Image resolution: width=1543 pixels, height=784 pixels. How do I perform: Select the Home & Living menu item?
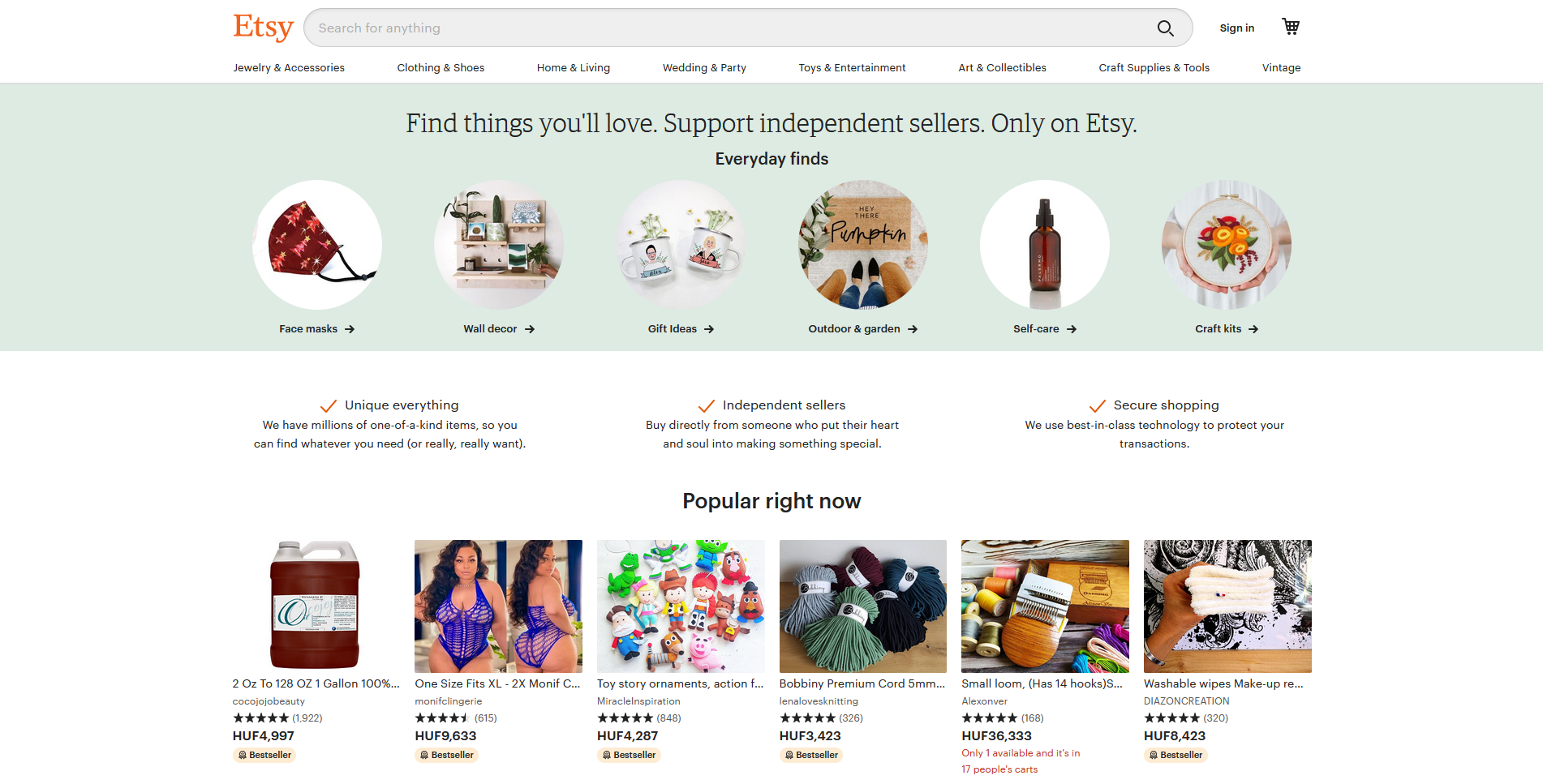click(x=573, y=67)
